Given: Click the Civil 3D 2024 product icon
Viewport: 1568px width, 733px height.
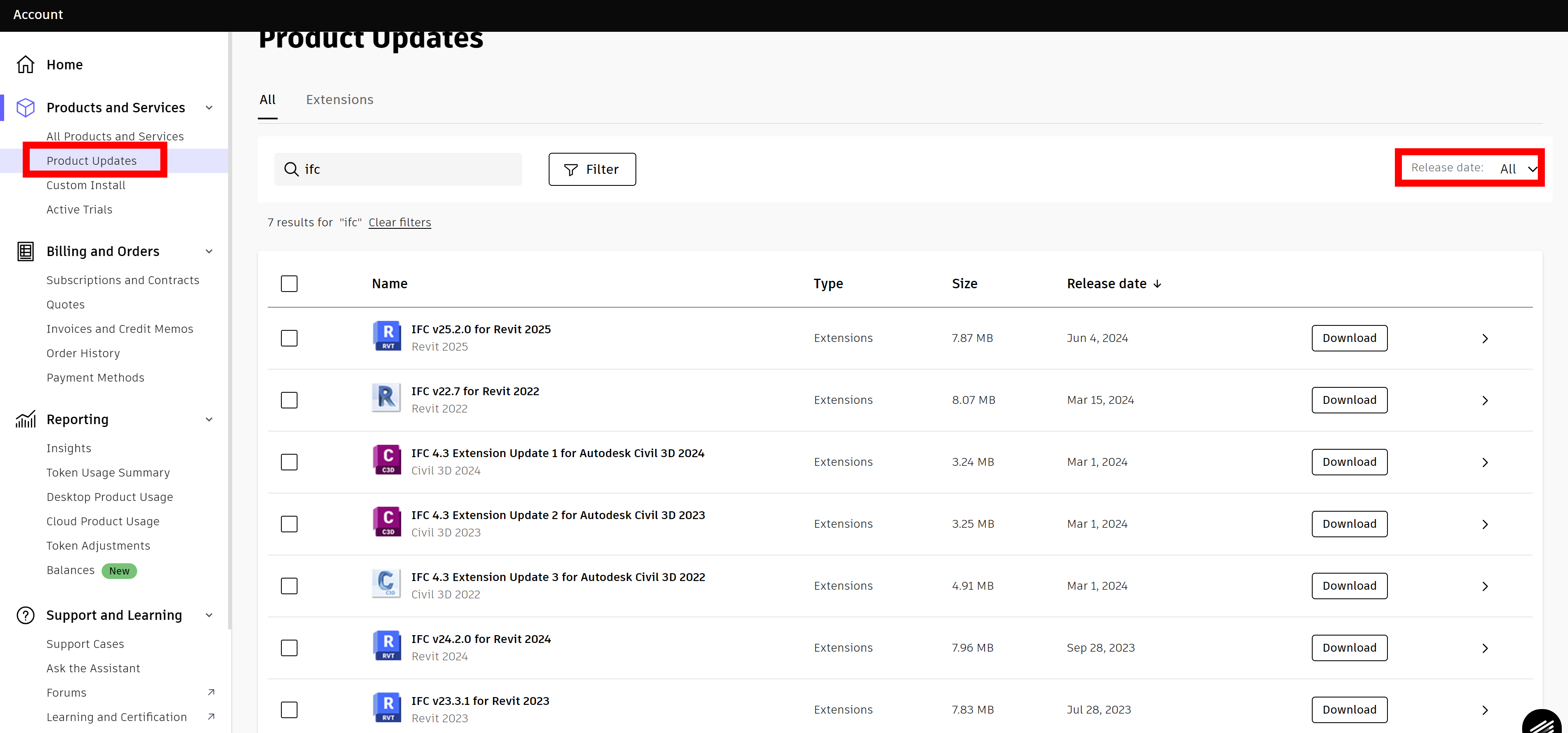Looking at the screenshot, I should 386,460.
